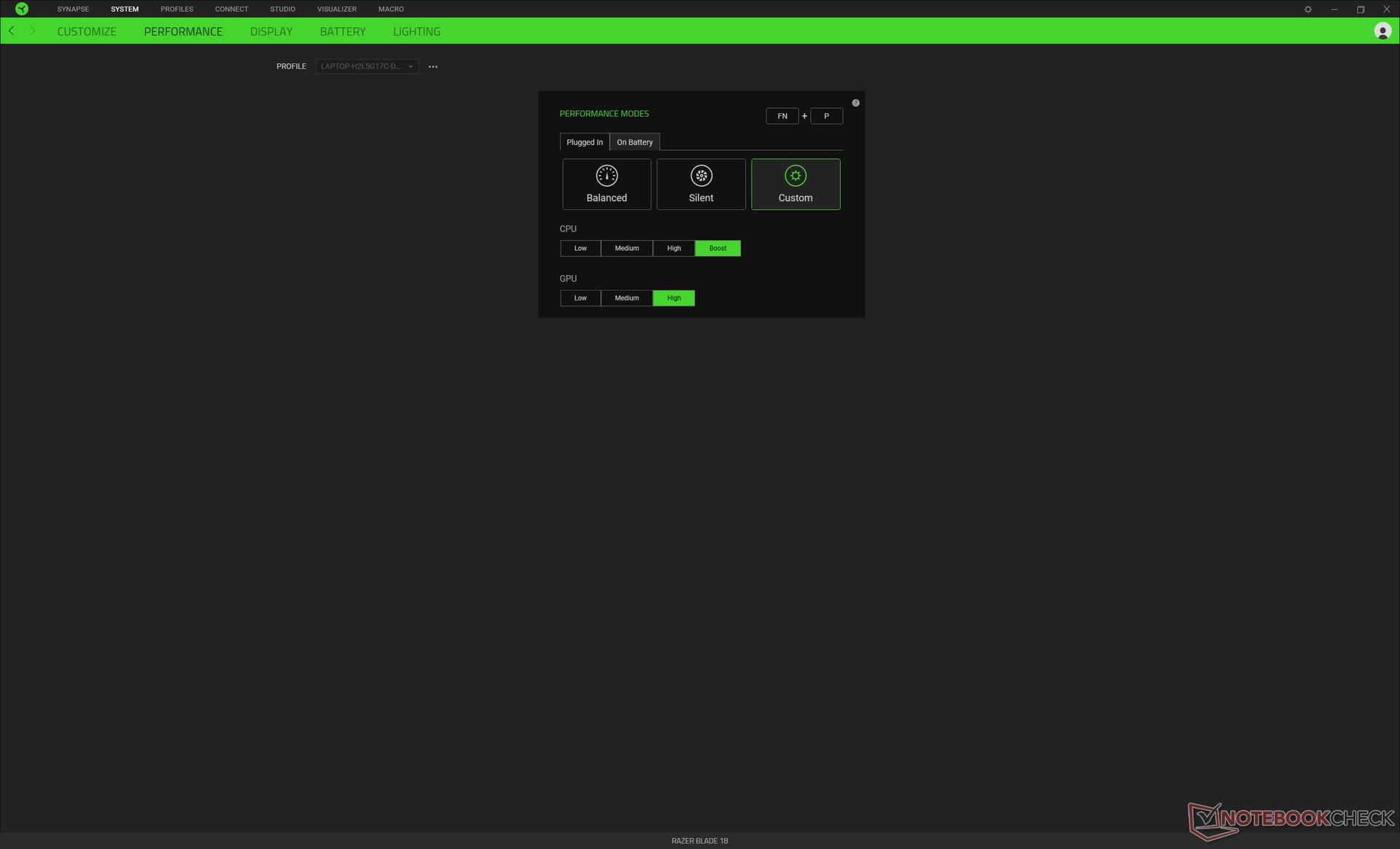Open the Synapse settings gear
This screenshot has height=849, width=1400.
(x=1308, y=9)
